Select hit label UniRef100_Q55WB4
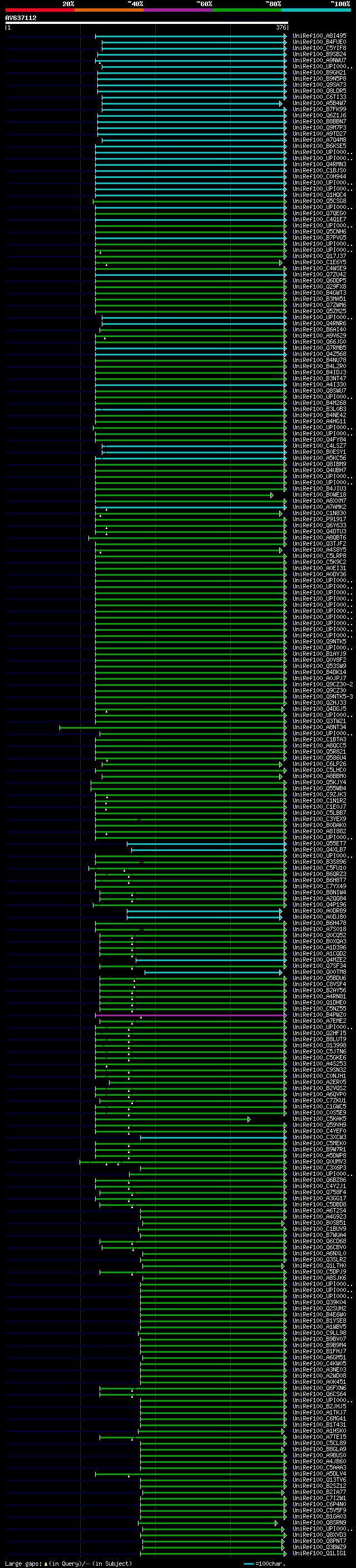Image resolution: width=356 pixels, height=1568 pixels. (x=319, y=788)
